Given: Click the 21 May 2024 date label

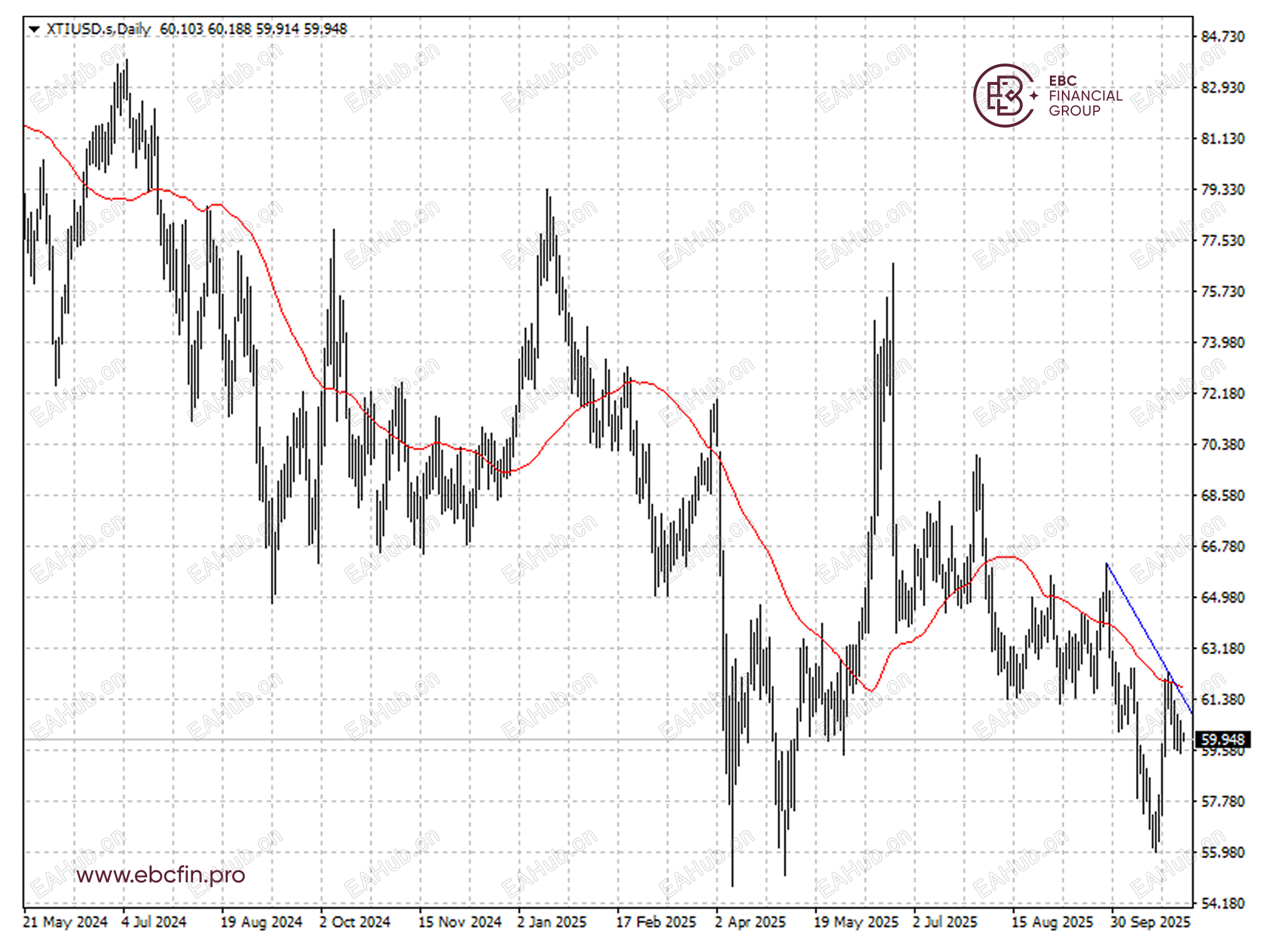Looking at the screenshot, I should coord(65,922).
